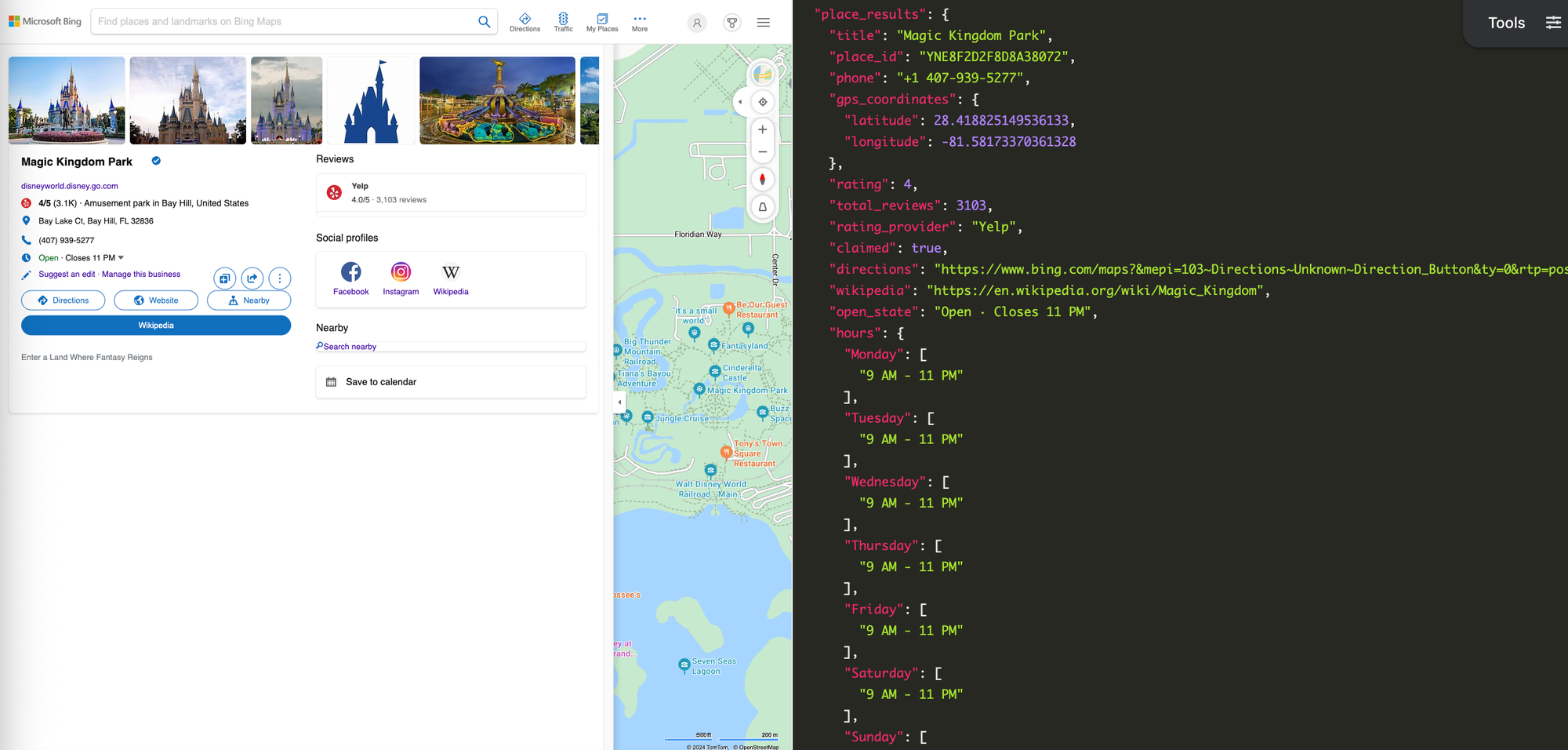The height and width of the screenshot is (750, 1568).
Task: Open the Tools sliders settings icon
Action: [x=1553, y=23]
